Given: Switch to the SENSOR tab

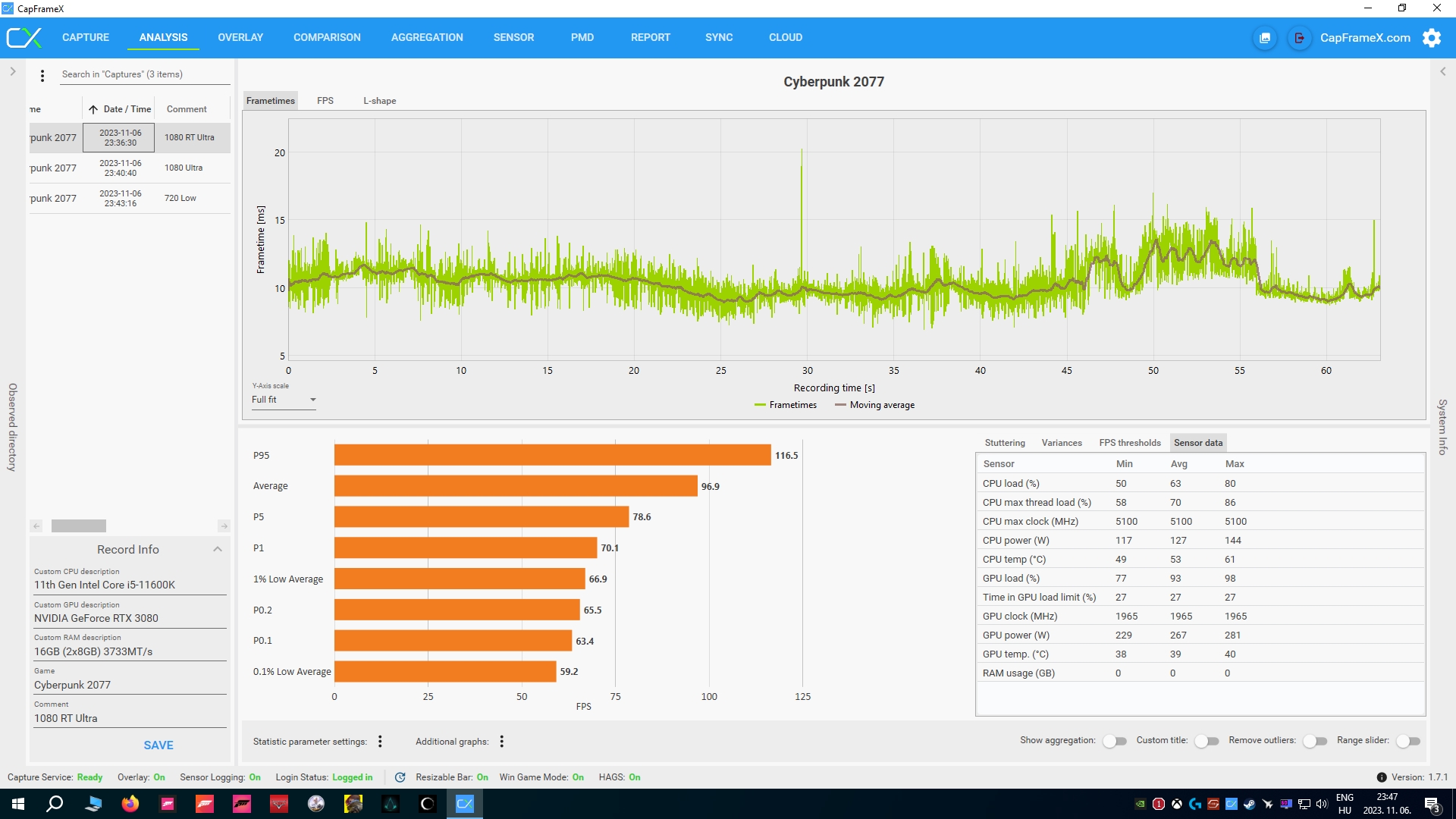Looking at the screenshot, I should (x=513, y=37).
